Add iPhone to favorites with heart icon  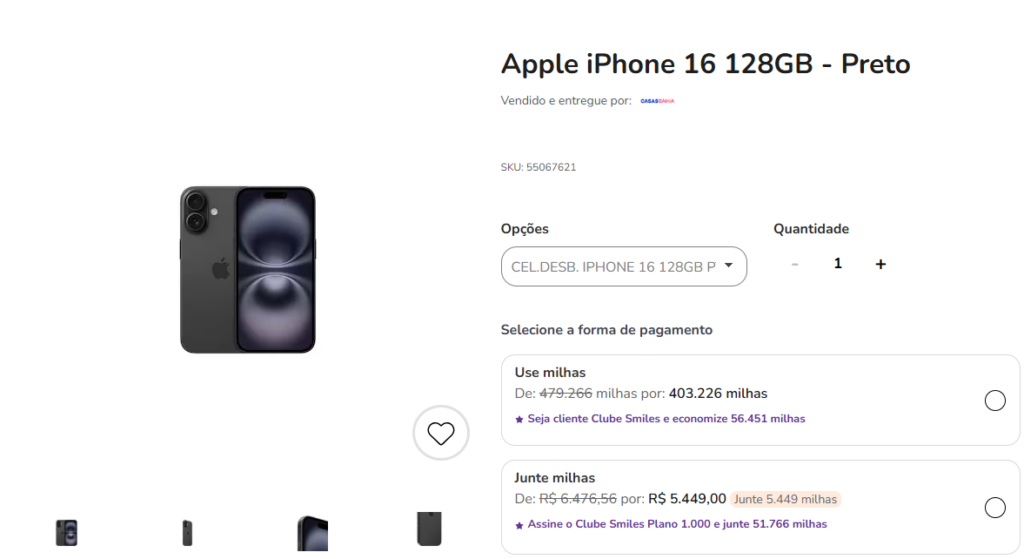click(x=441, y=433)
